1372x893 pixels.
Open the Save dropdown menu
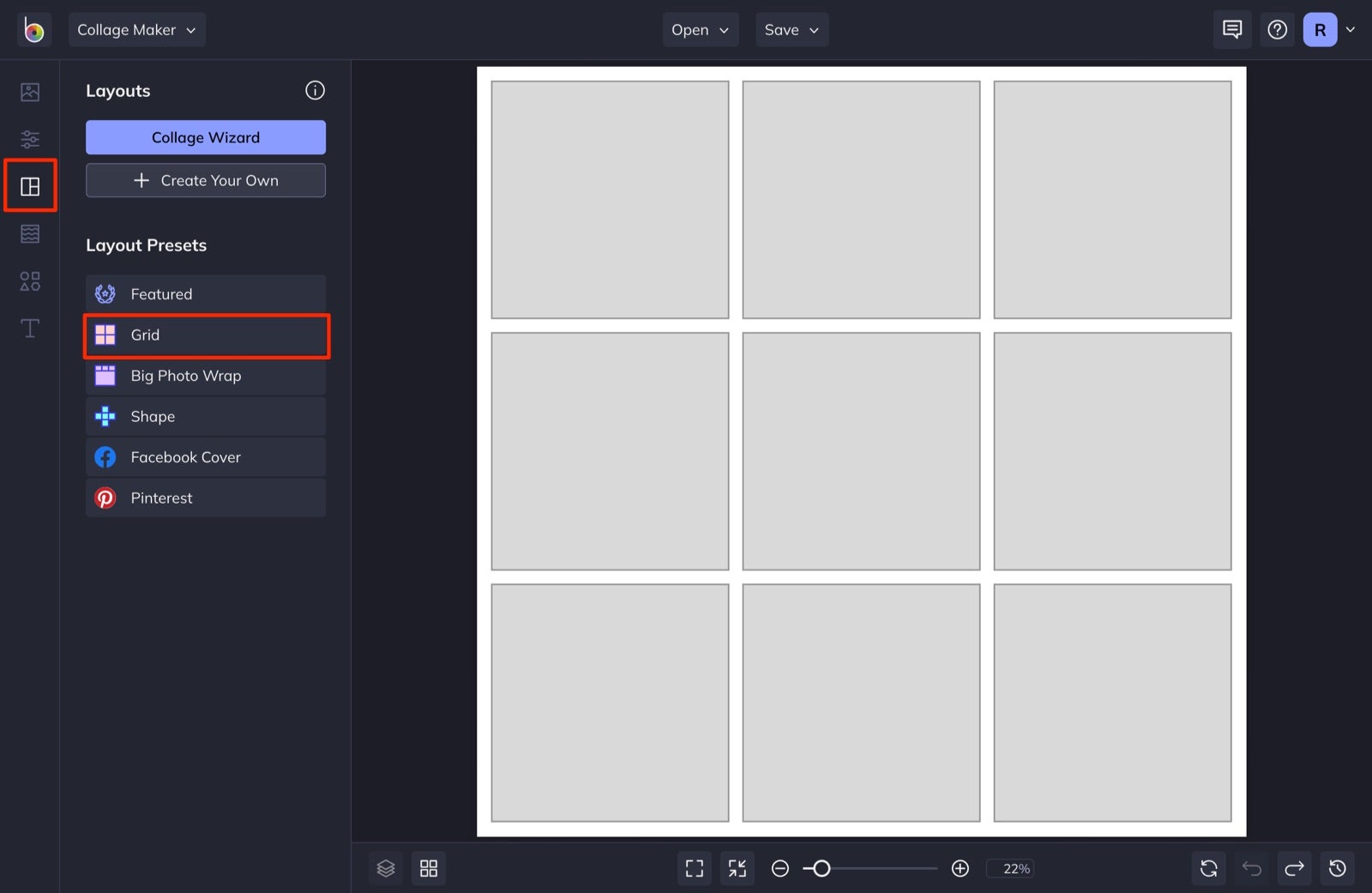point(791,29)
